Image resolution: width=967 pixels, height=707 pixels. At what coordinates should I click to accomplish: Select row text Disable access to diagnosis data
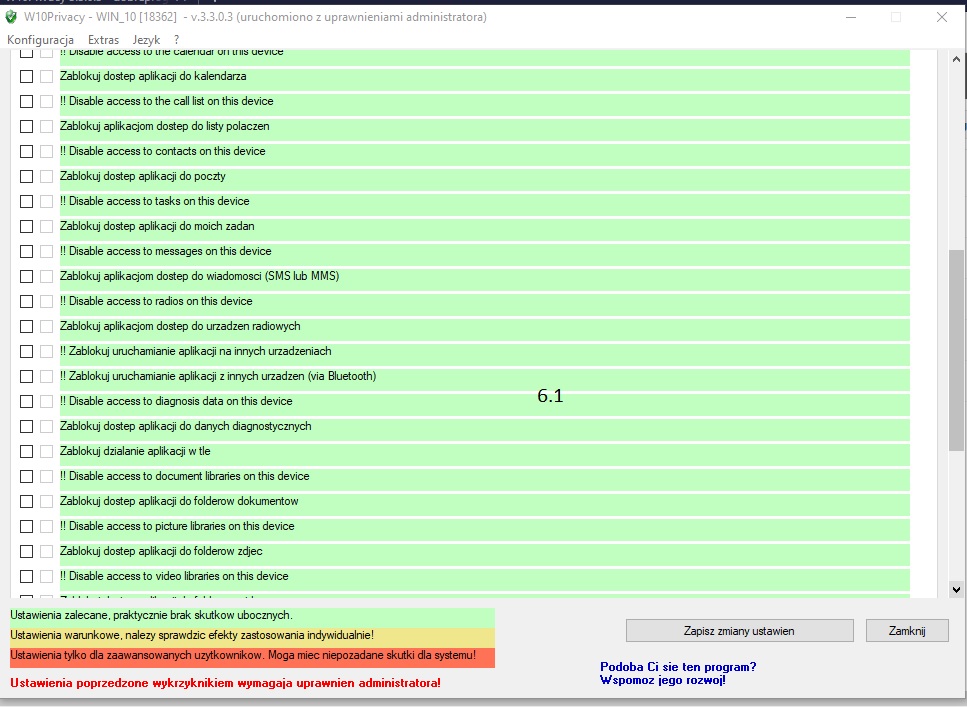tap(176, 401)
